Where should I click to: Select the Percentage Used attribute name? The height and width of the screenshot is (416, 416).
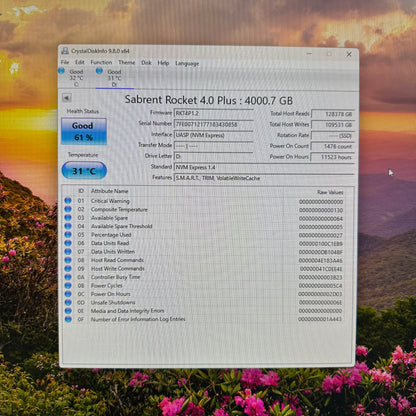(111, 235)
